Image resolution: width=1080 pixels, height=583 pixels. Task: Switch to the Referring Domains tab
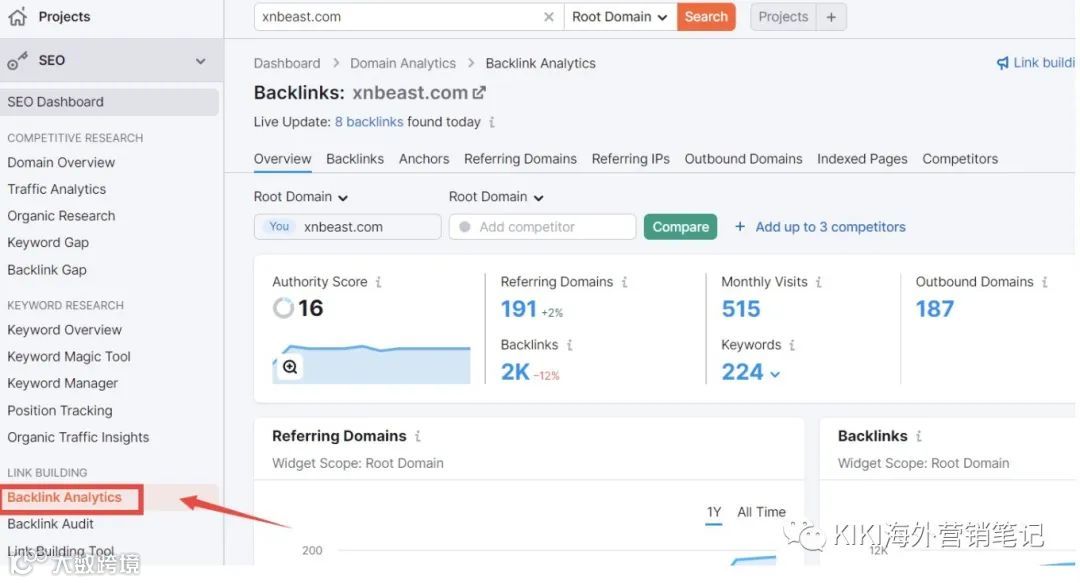pos(520,159)
